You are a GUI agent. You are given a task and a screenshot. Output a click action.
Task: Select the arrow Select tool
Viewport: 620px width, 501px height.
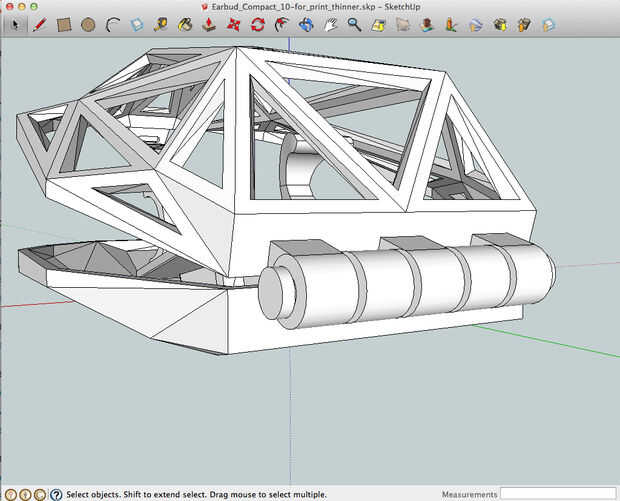pos(14,24)
